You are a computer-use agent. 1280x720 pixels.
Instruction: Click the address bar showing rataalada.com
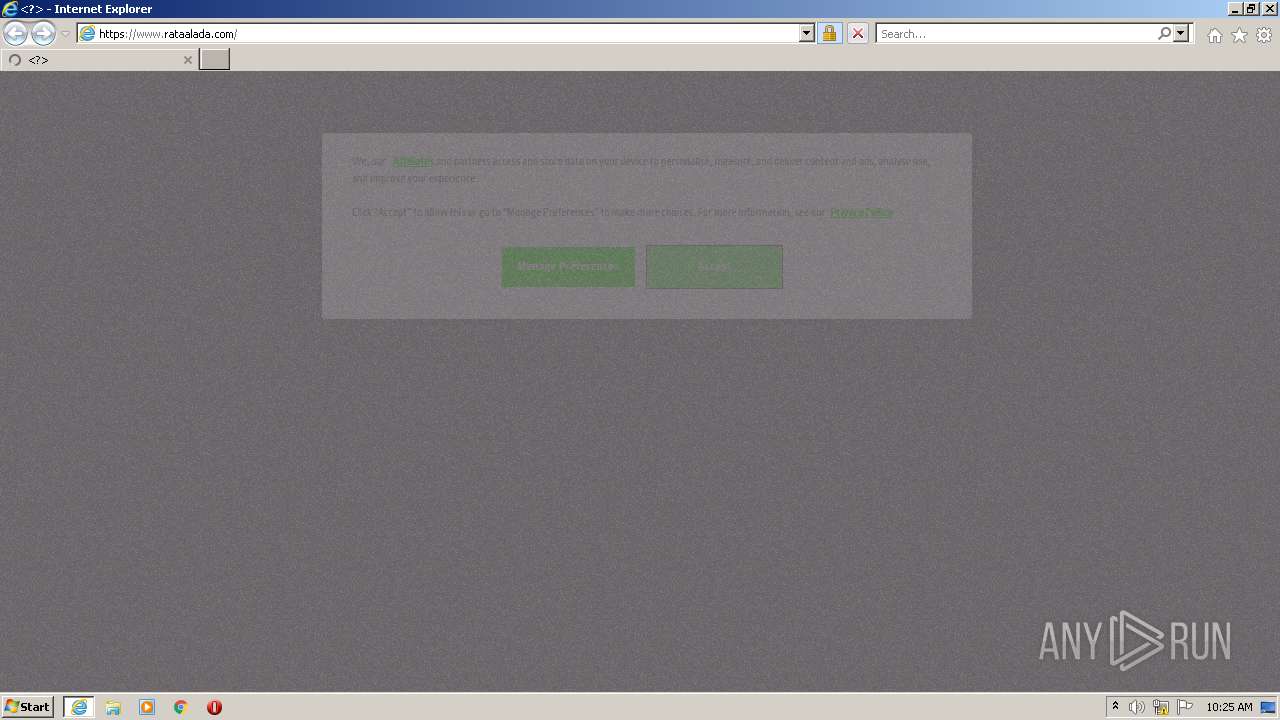pyautogui.click(x=438, y=33)
